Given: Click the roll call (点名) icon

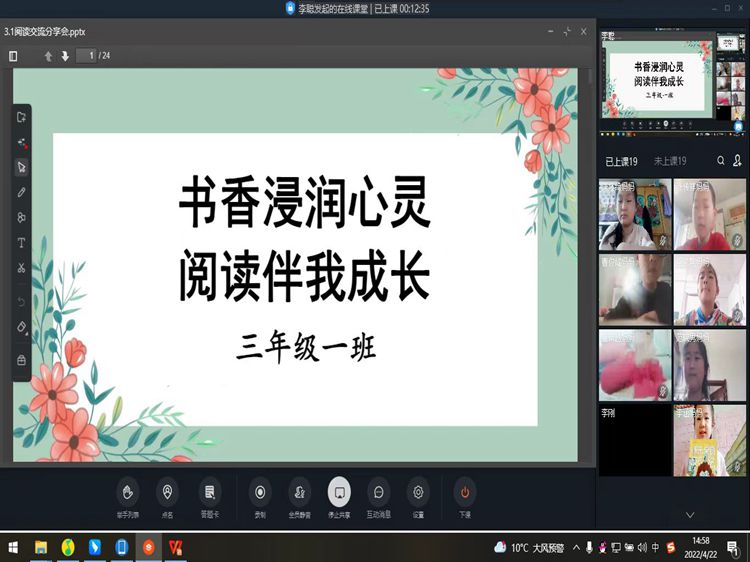Looking at the screenshot, I should (x=167, y=492).
